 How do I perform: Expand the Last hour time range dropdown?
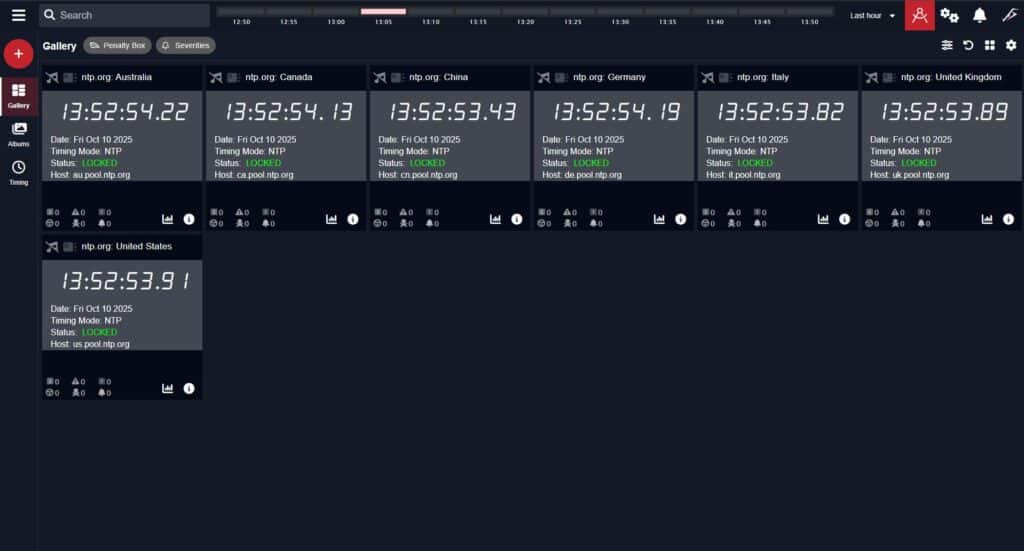pos(872,16)
